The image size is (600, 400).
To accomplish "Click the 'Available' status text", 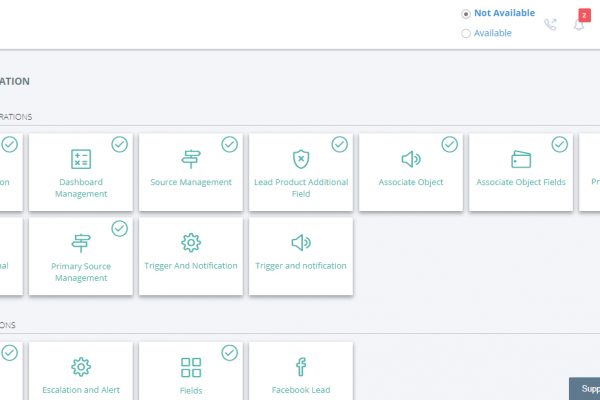I will [x=492, y=33].
